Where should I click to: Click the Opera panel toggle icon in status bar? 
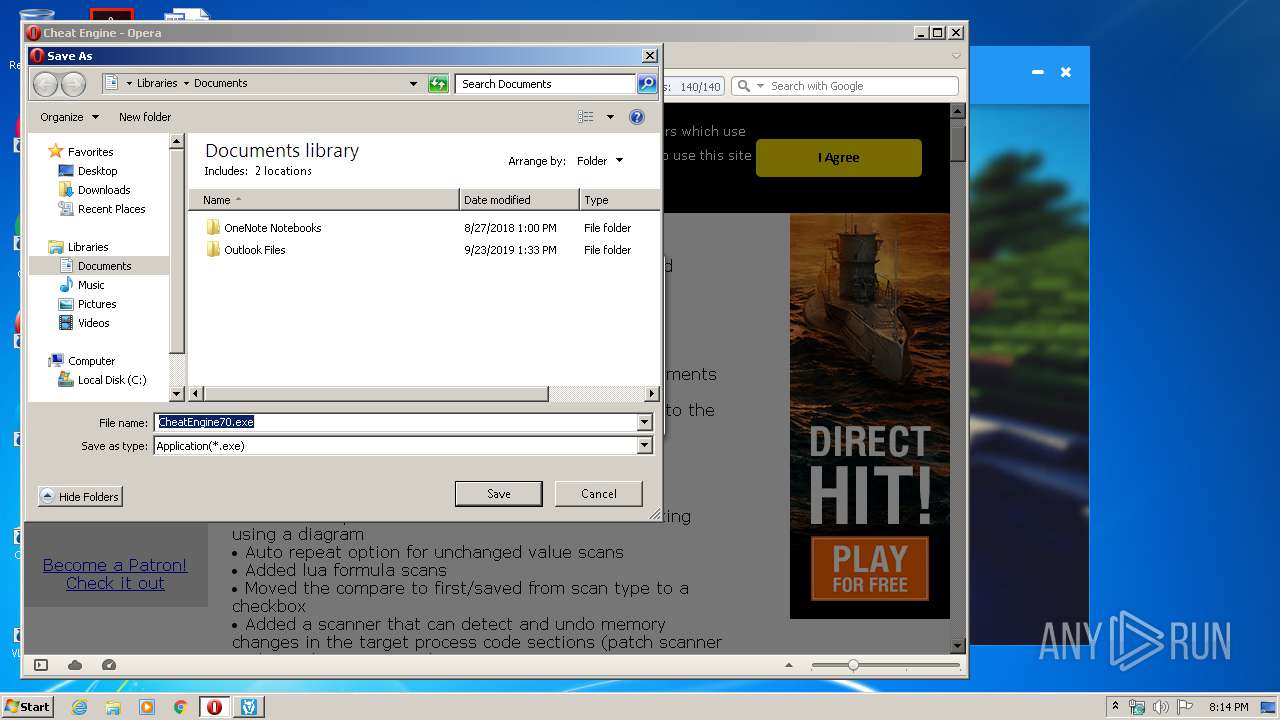point(41,665)
